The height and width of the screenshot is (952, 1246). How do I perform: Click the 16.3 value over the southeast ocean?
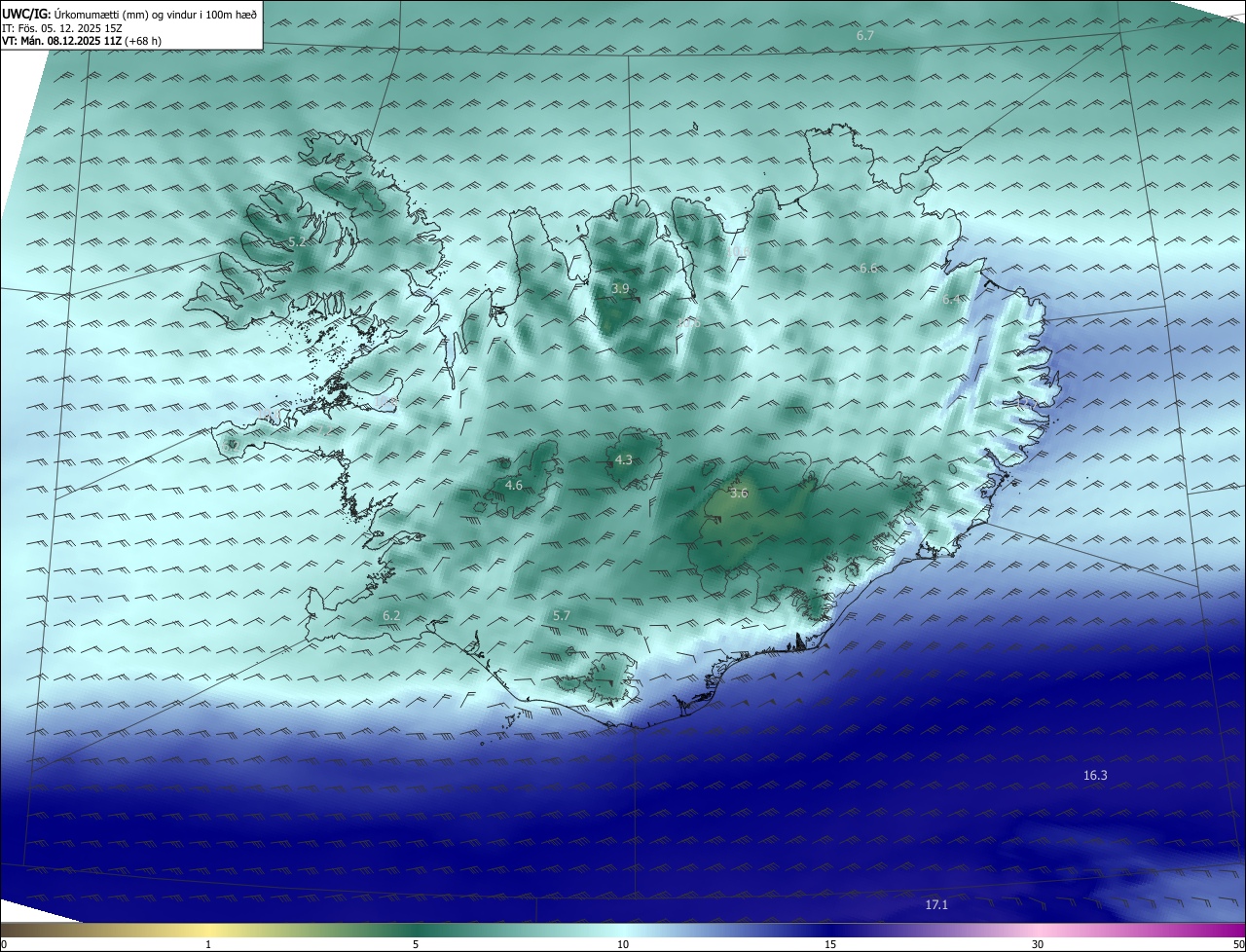pos(1095,775)
